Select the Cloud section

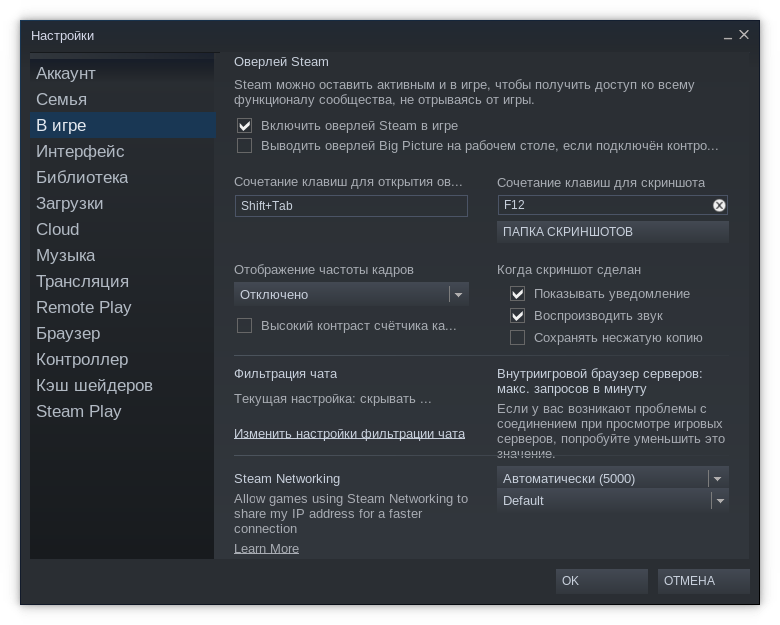122,229
